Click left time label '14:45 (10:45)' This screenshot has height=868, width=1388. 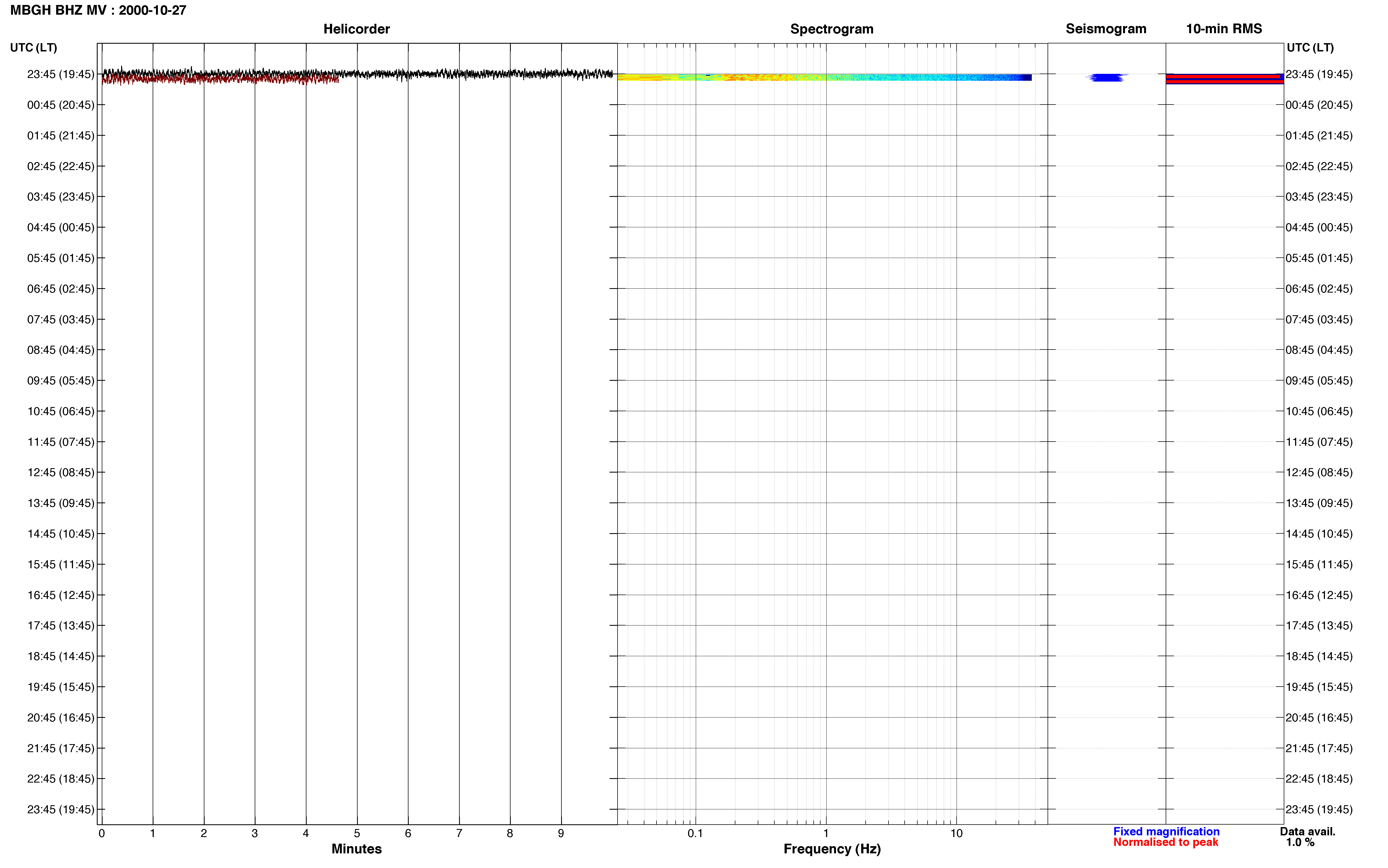(61, 533)
